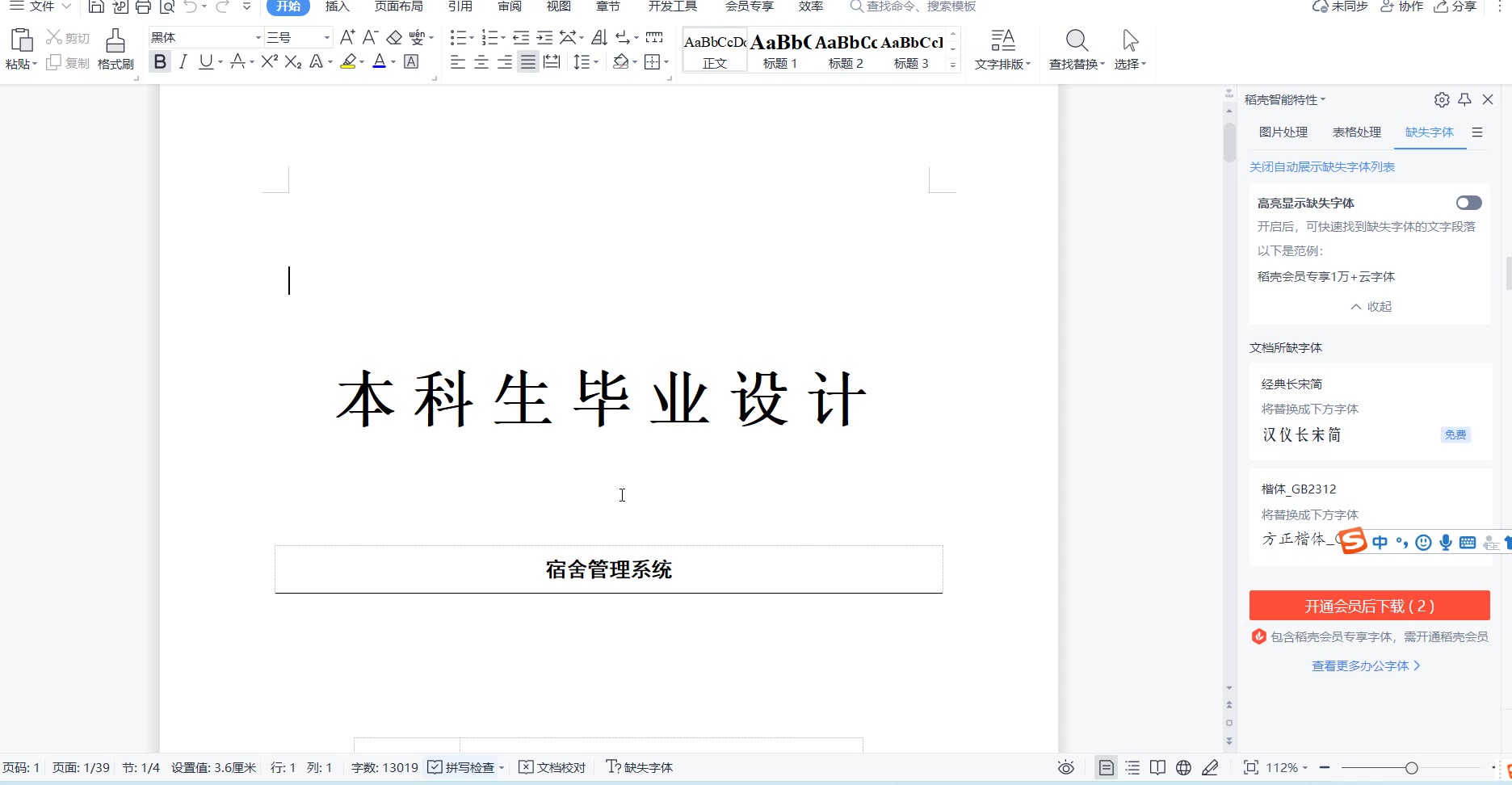Open 'View more office fonts' link

pyautogui.click(x=1366, y=666)
